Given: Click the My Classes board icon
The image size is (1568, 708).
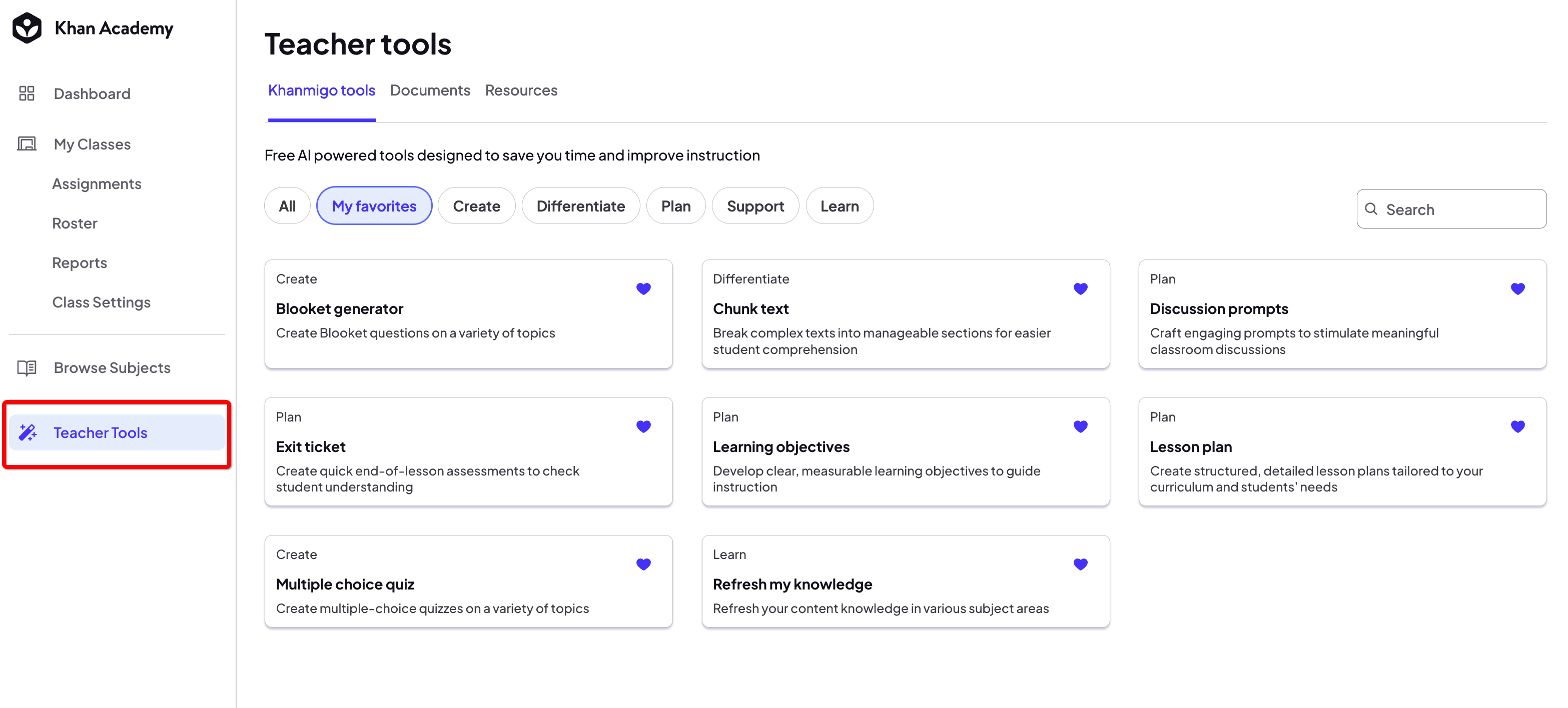Looking at the screenshot, I should (x=27, y=143).
